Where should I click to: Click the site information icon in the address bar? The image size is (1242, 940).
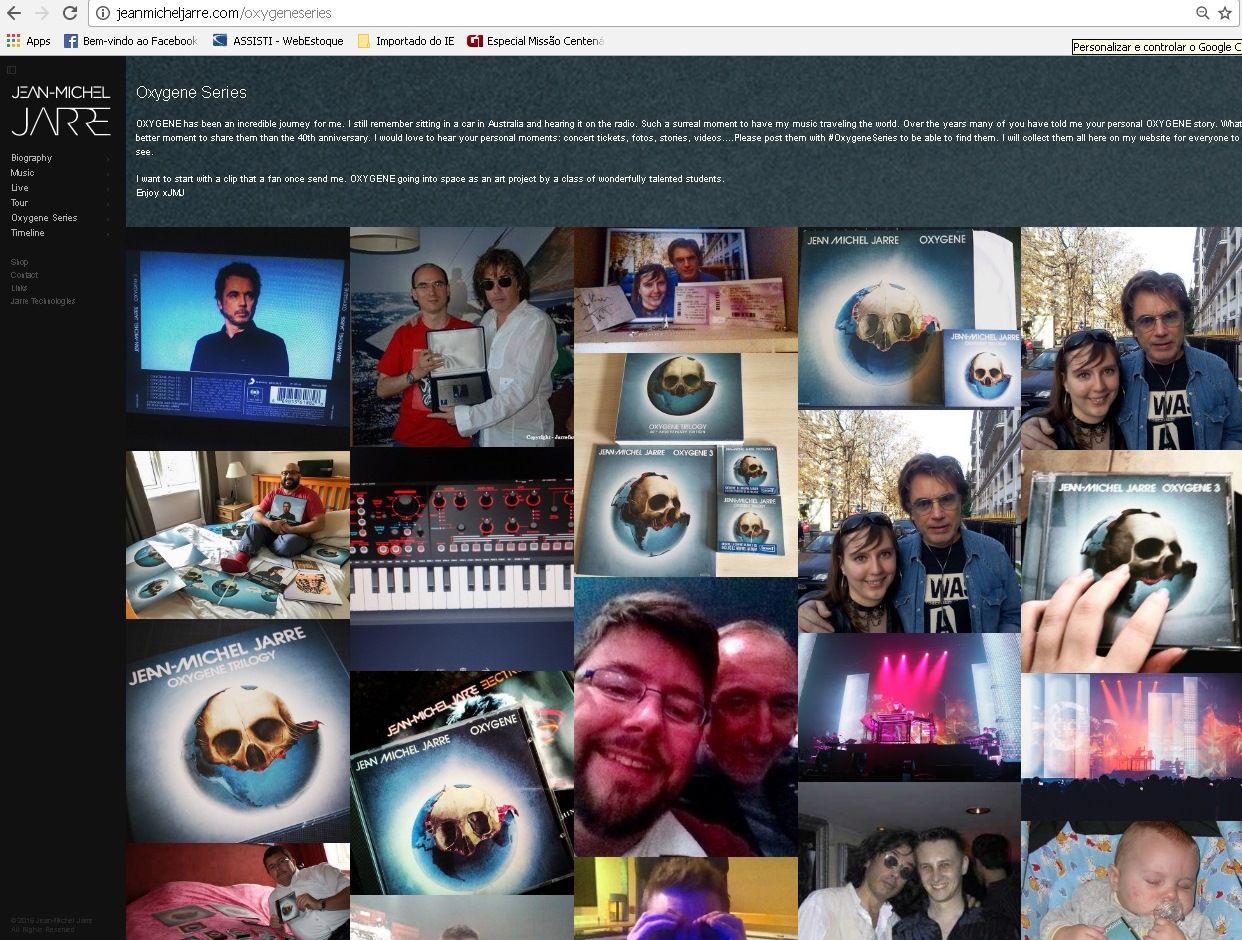pyautogui.click(x=103, y=13)
